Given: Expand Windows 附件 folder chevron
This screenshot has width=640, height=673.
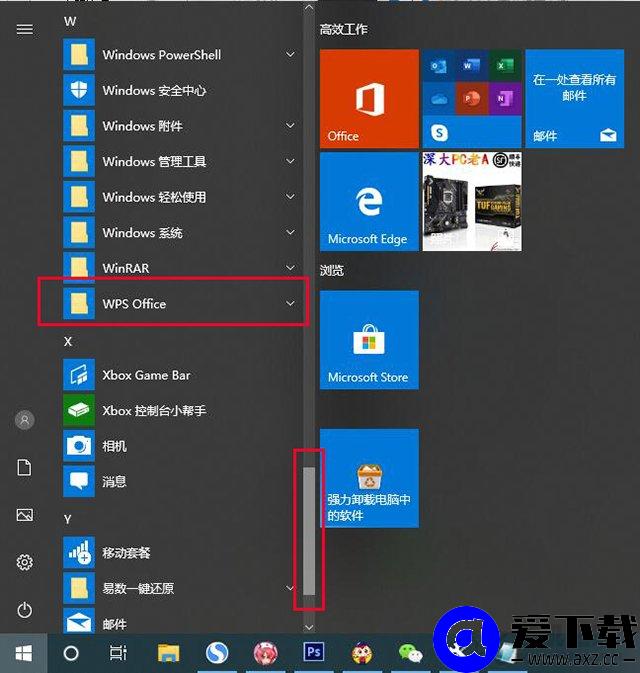Looking at the screenshot, I should coord(291,125).
